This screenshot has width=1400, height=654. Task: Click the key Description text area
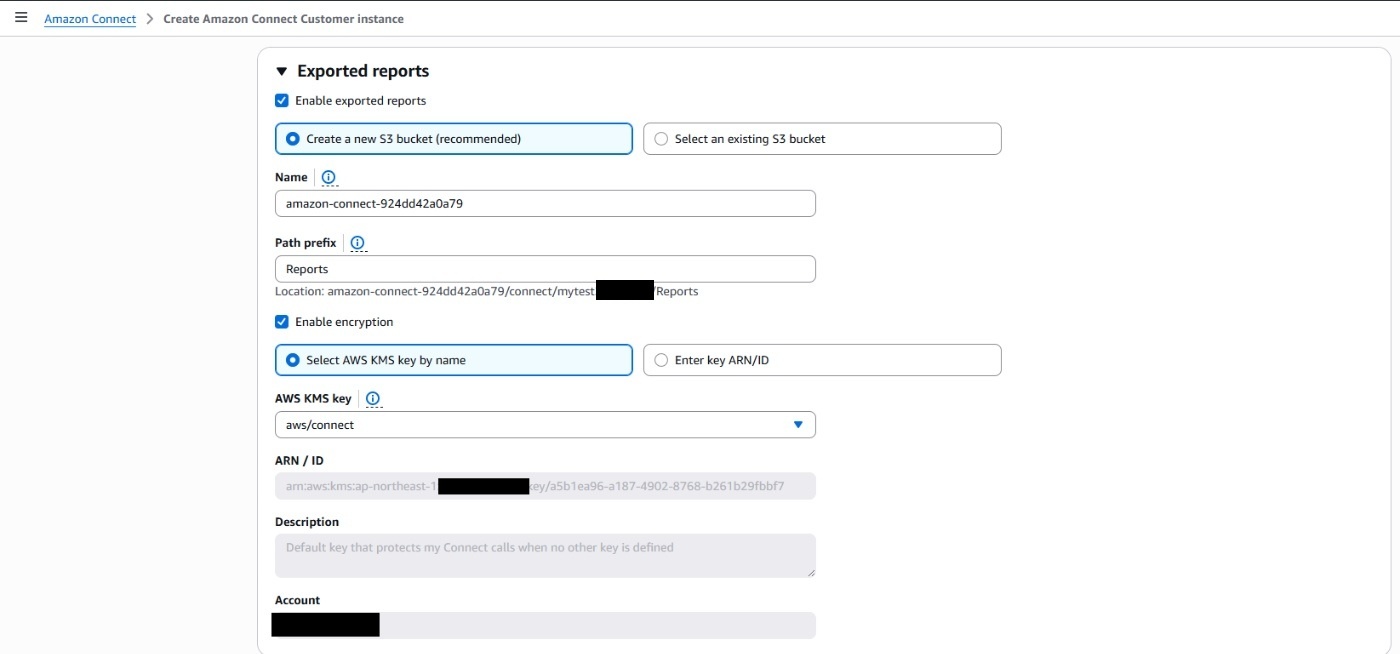545,555
